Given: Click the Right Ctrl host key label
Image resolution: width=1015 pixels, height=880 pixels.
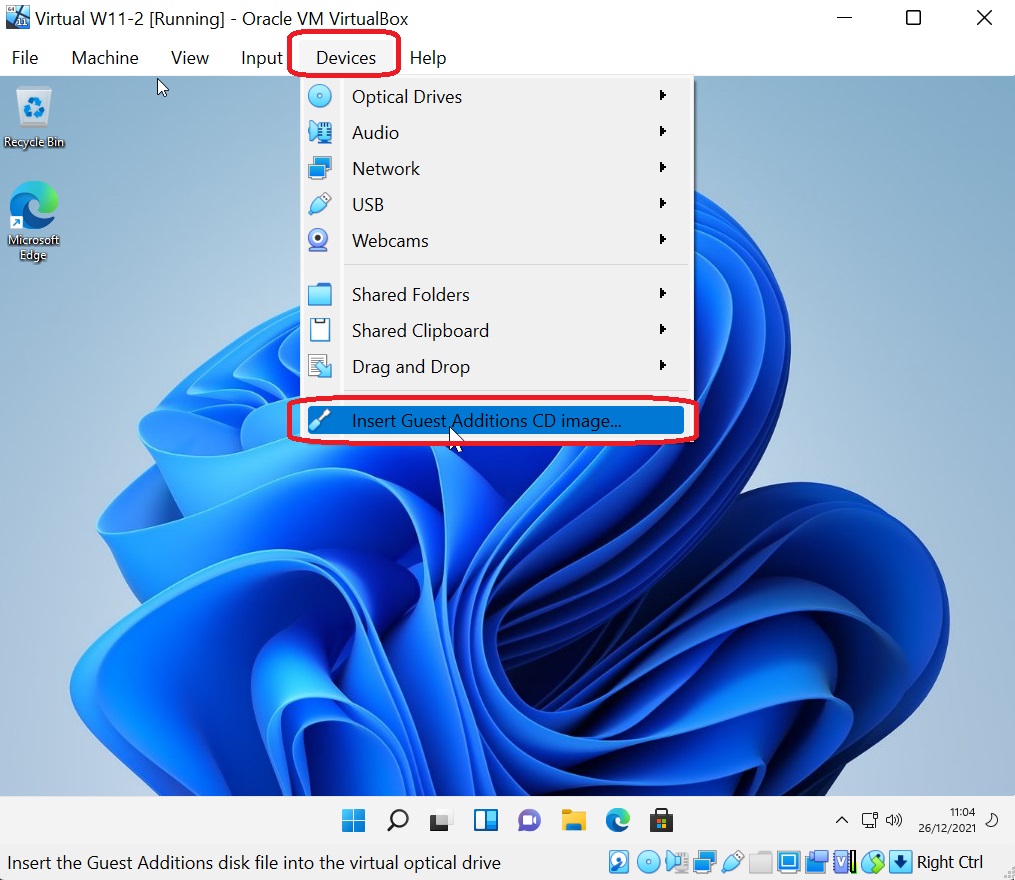Looking at the screenshot, I should coord(950,862).
